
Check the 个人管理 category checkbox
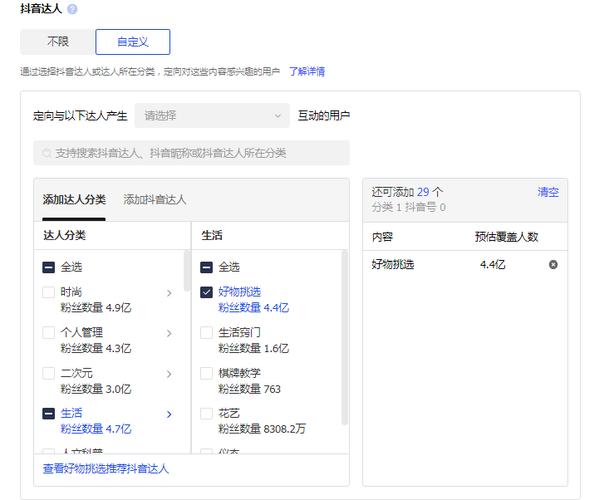point(49,332)
